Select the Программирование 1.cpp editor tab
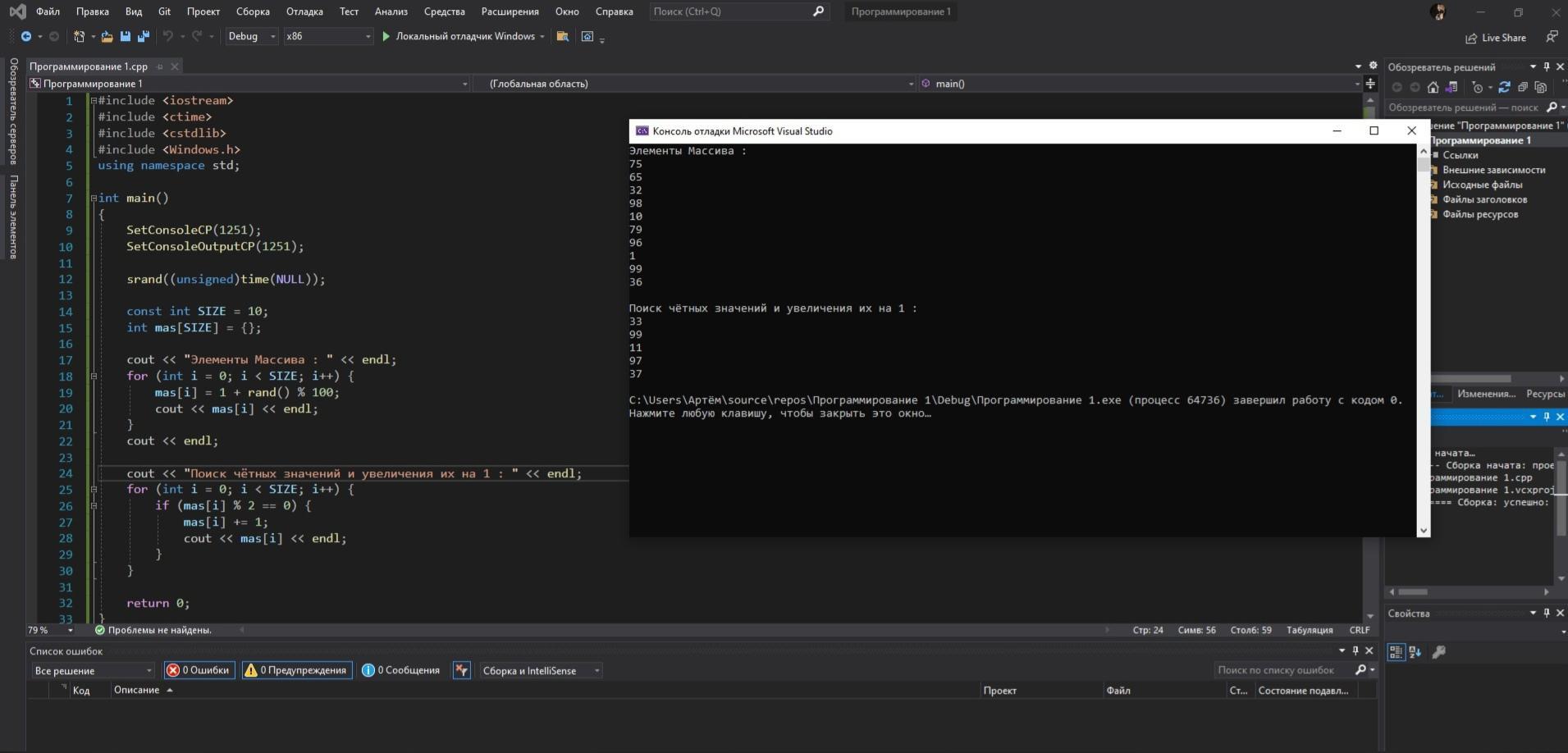Viewport: 1568px width, 753px height. (x=89, y=66)
